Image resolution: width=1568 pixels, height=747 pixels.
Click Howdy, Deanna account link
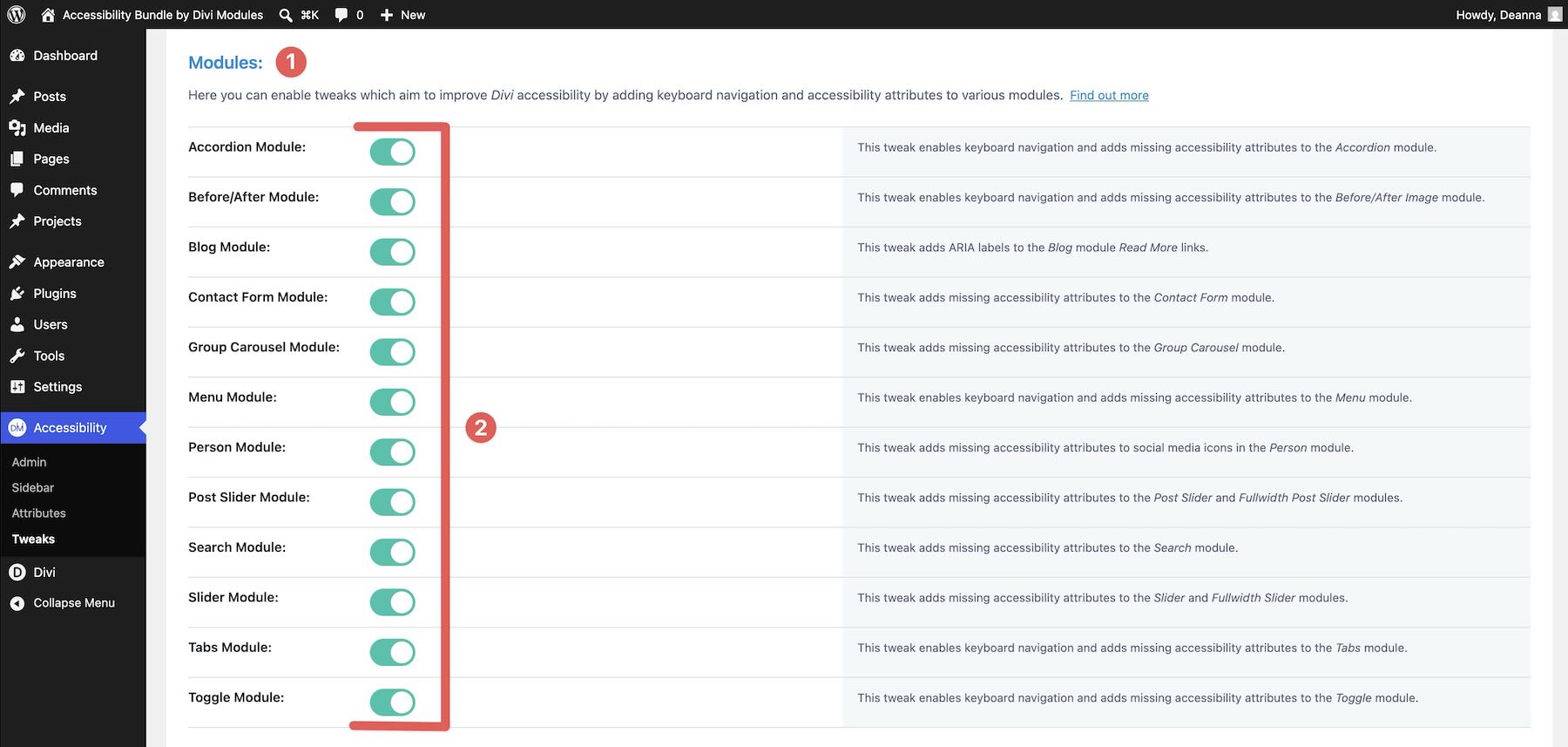[1498, 15]
